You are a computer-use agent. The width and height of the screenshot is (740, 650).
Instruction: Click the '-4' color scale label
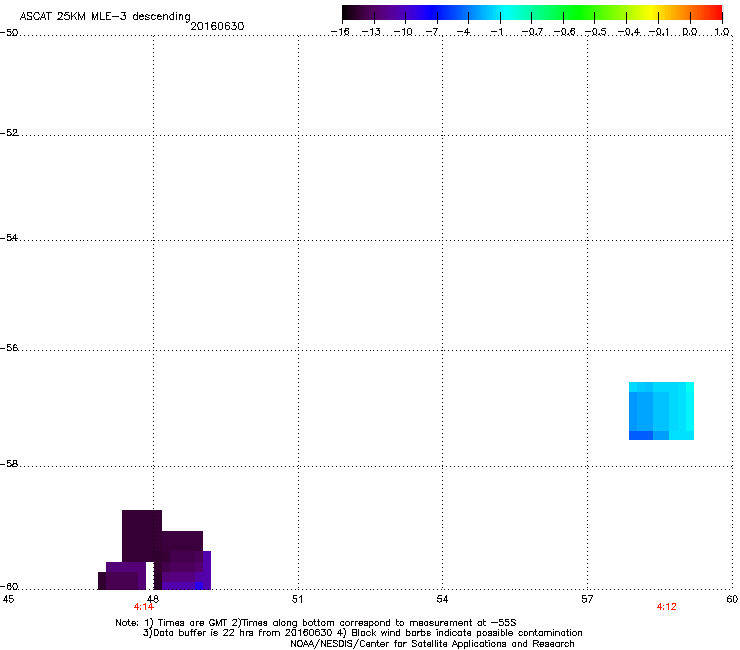[x=463, y=32]
